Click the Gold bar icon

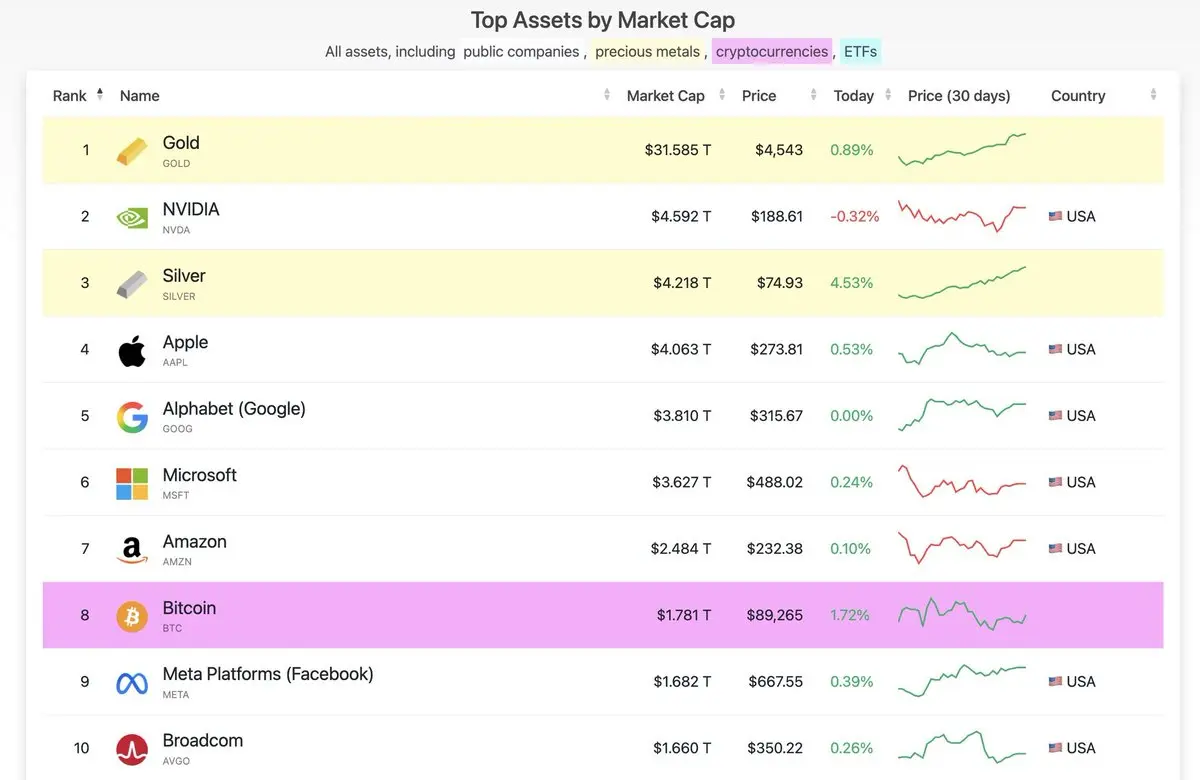(132, 151)
